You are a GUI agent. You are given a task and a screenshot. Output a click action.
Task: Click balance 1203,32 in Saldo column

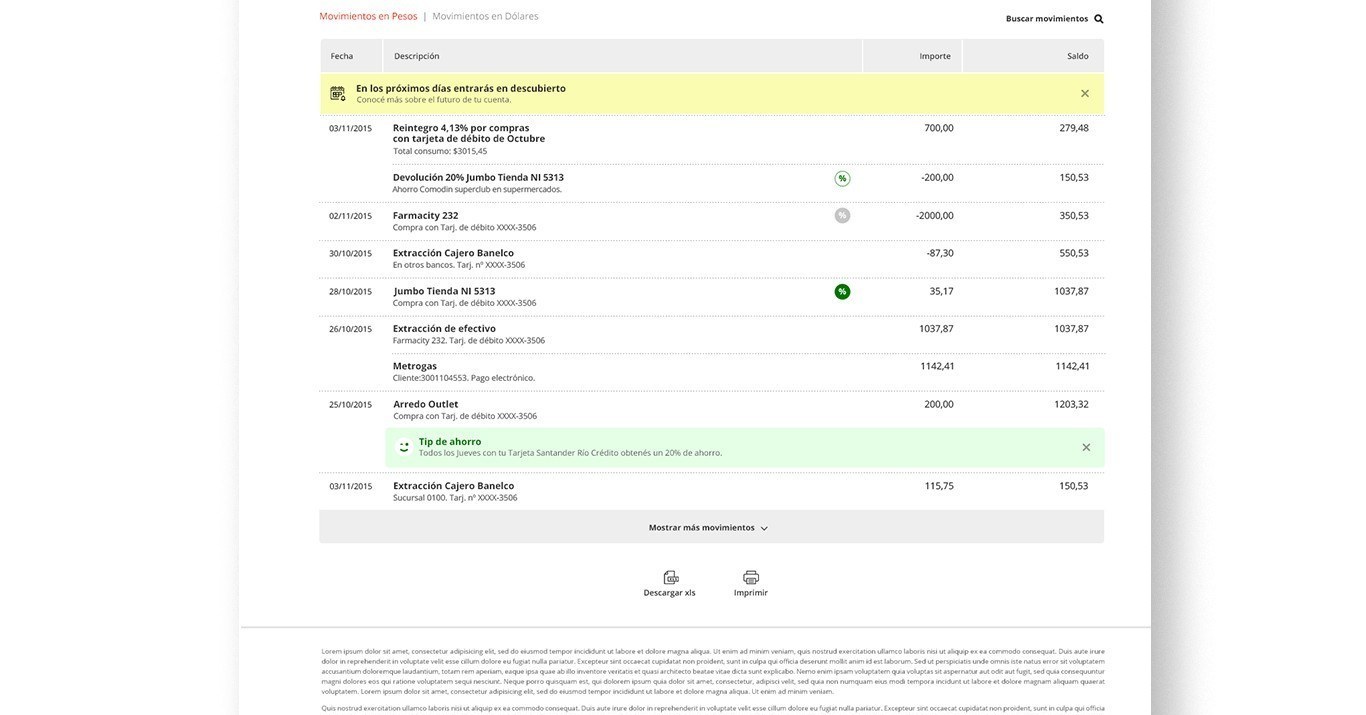[x=1071, y=404]
